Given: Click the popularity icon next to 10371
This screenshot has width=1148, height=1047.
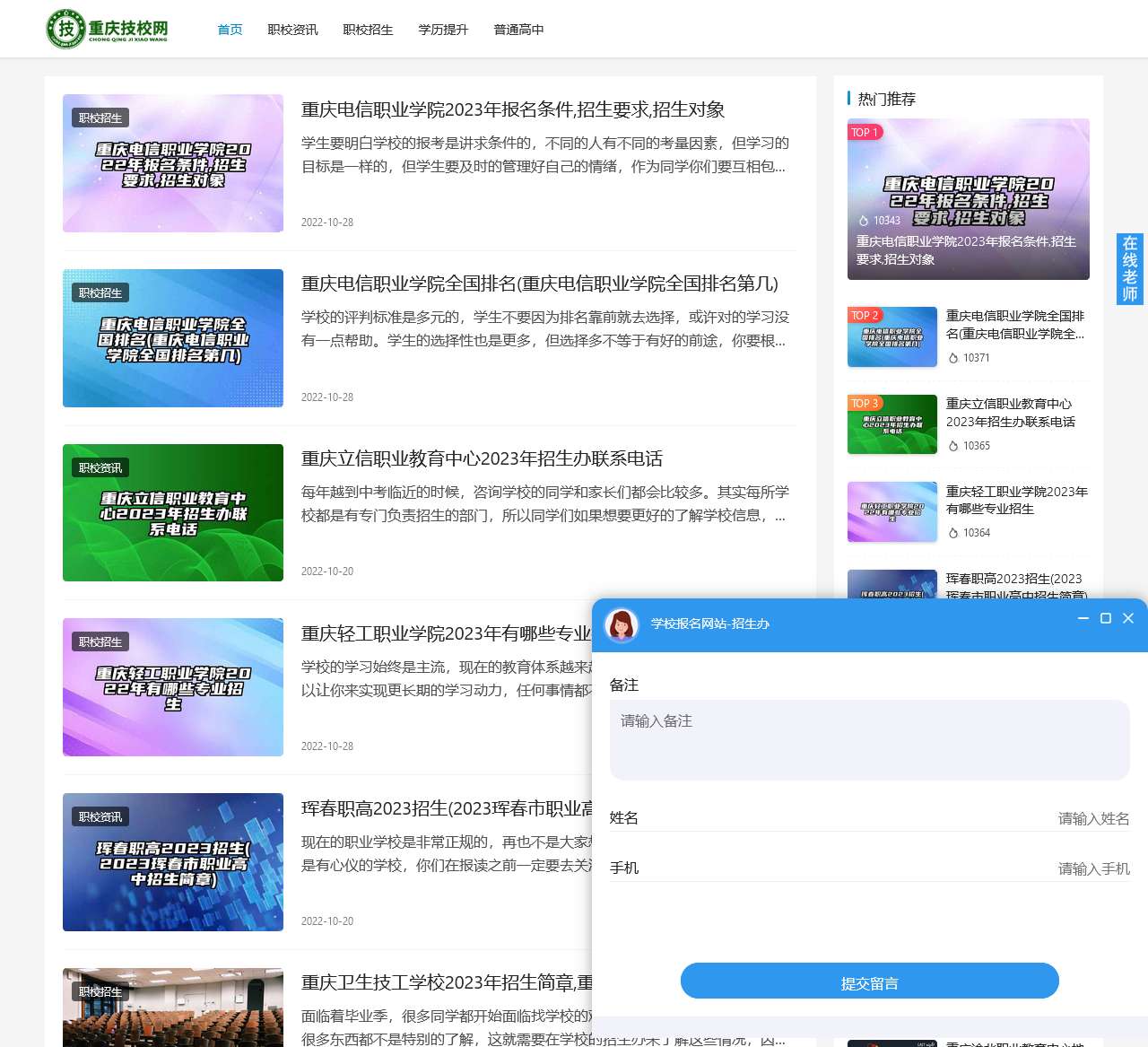Looking at the screenshot, I should tap(953, 358).
